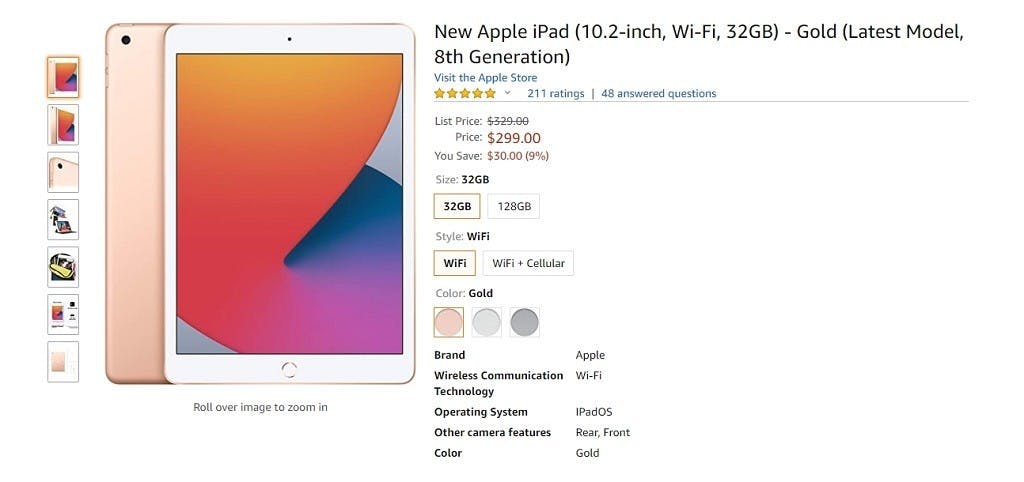Select the second angled iPad thumbnail
This screenshot has height=482, width=1024.
63,125
